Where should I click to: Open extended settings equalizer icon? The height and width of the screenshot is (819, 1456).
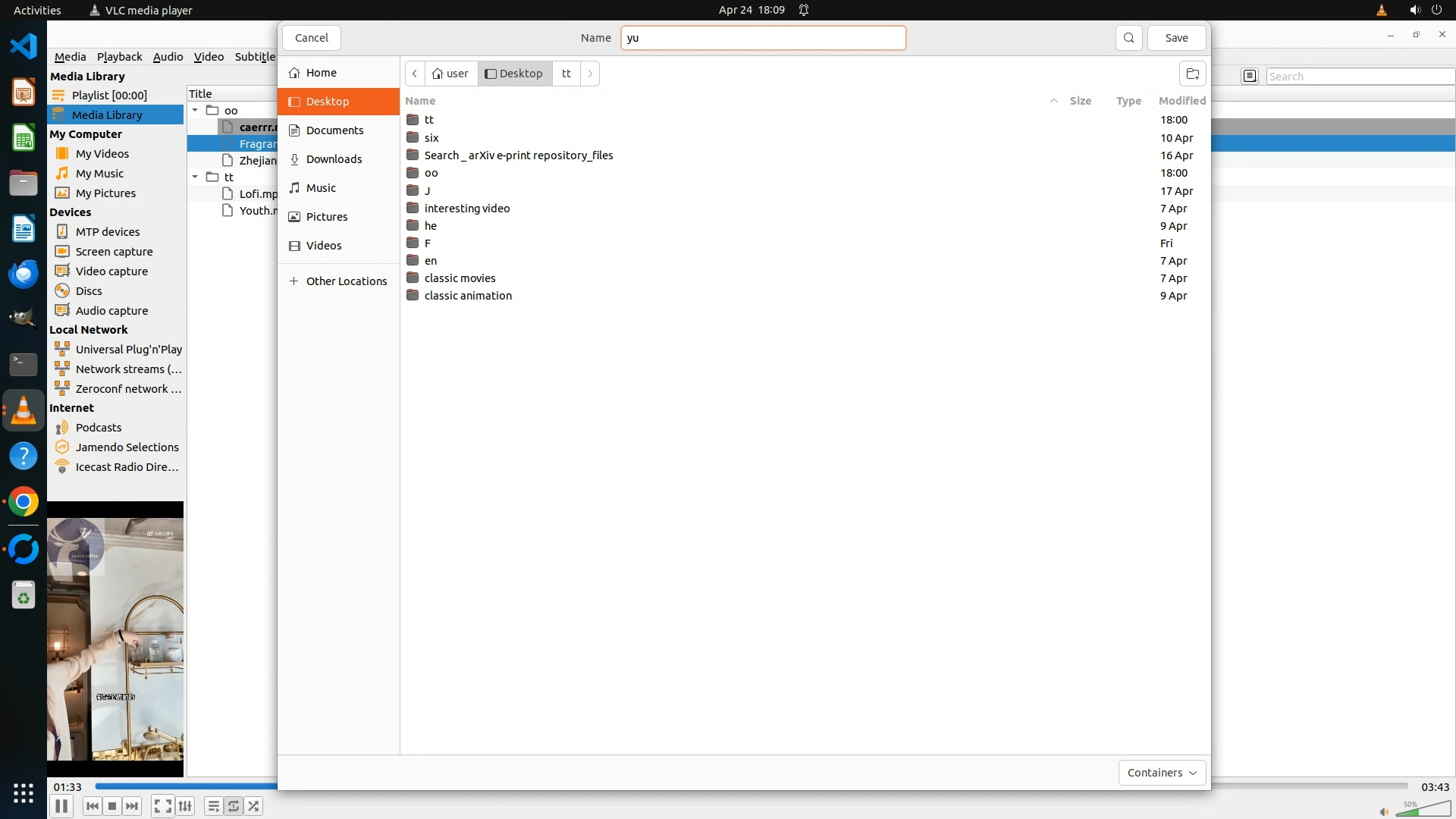(185, 806)
